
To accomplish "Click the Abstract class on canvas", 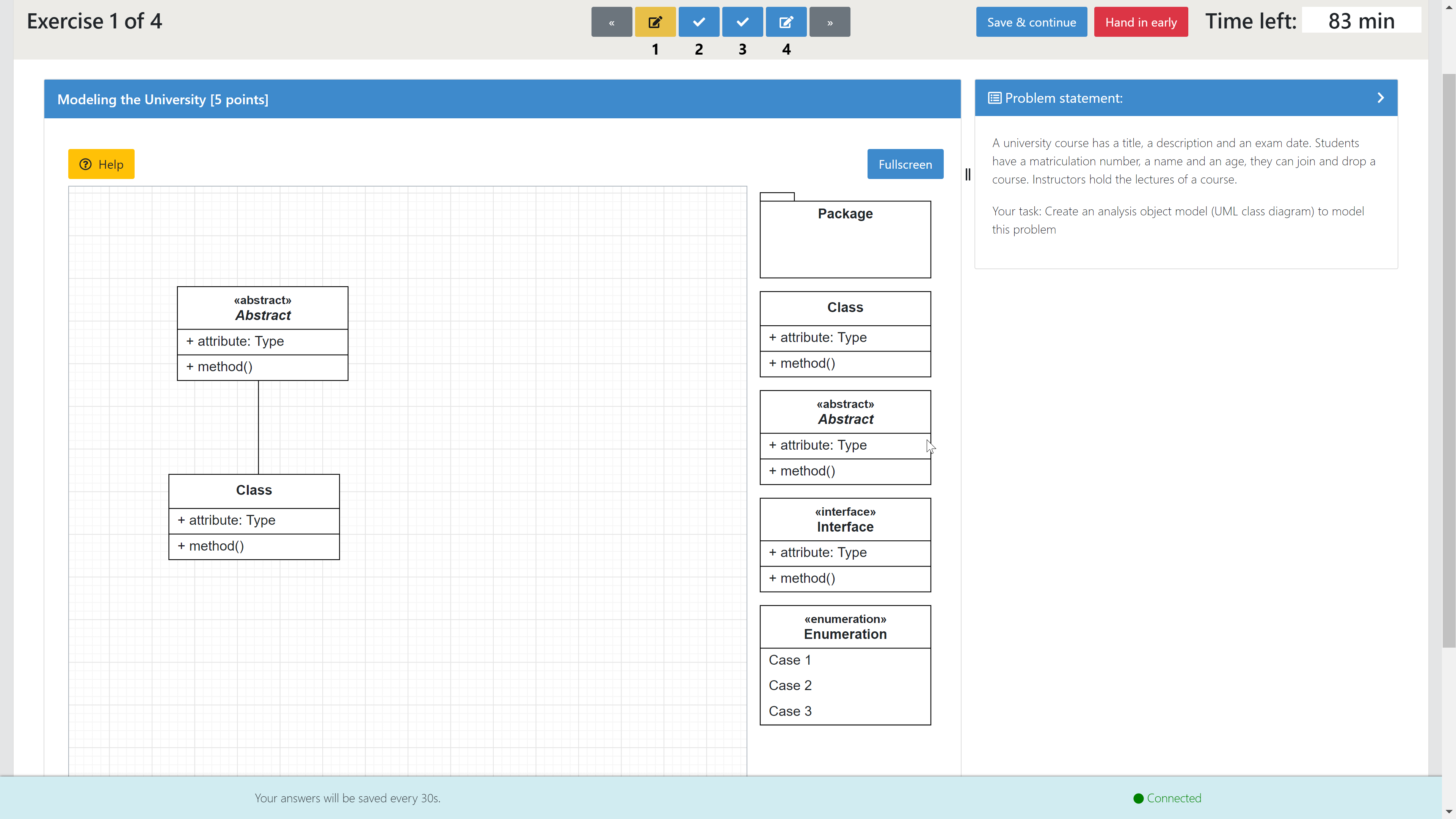I will click(x=262, y=307).
